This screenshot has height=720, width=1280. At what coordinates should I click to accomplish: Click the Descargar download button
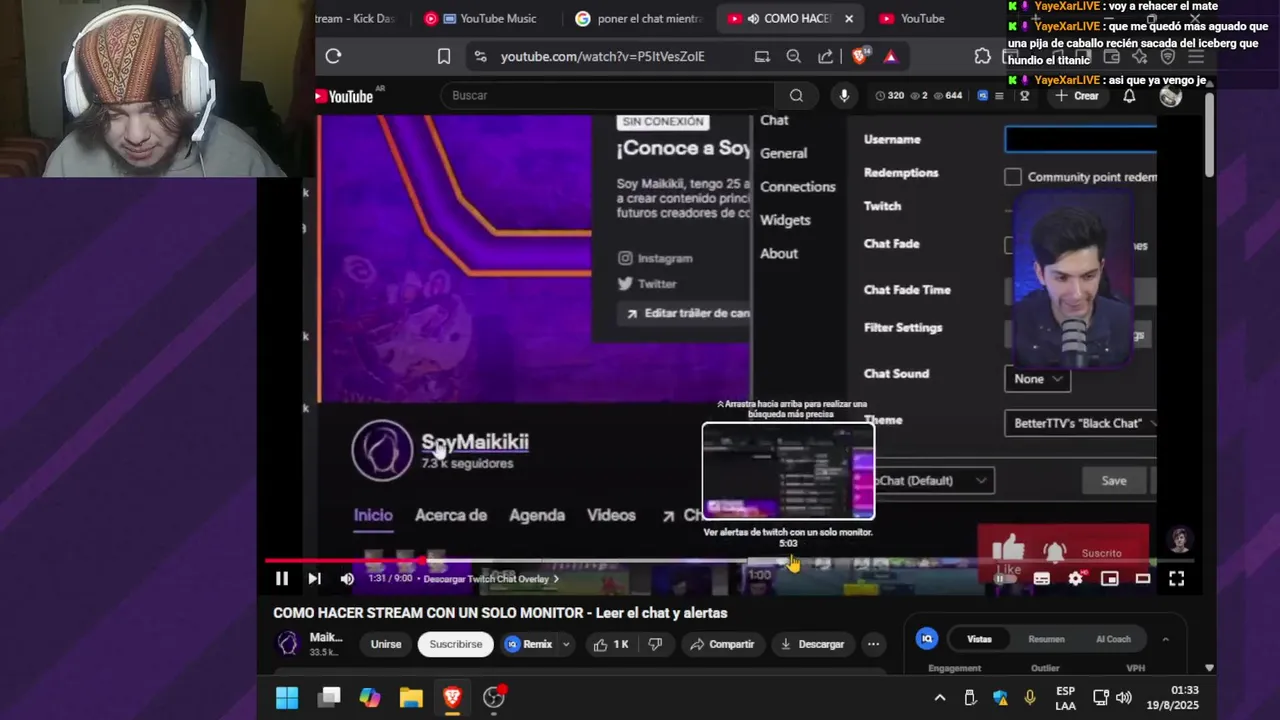[811, 644]
